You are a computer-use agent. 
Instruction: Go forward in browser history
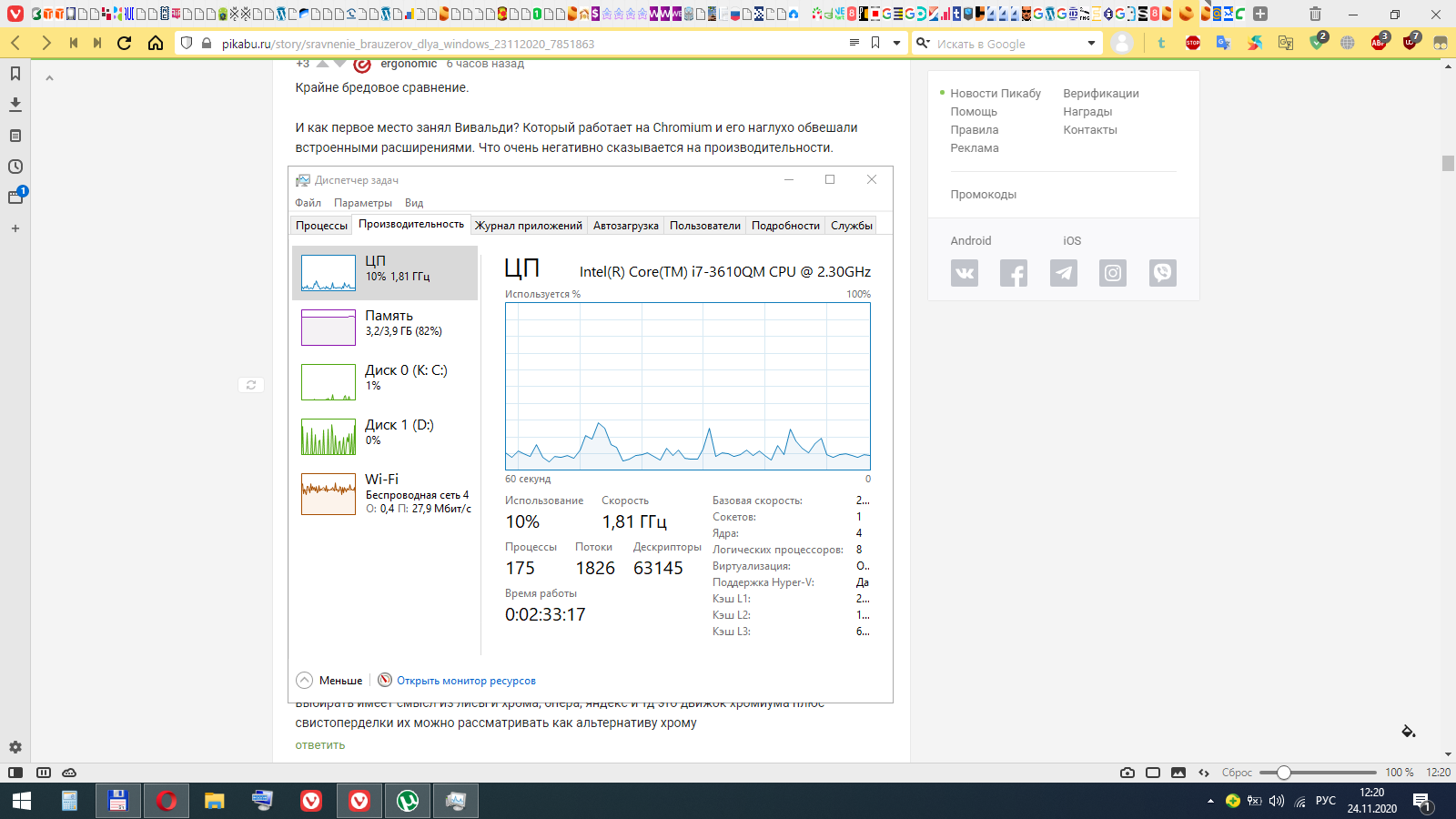(x=45, y=43)
